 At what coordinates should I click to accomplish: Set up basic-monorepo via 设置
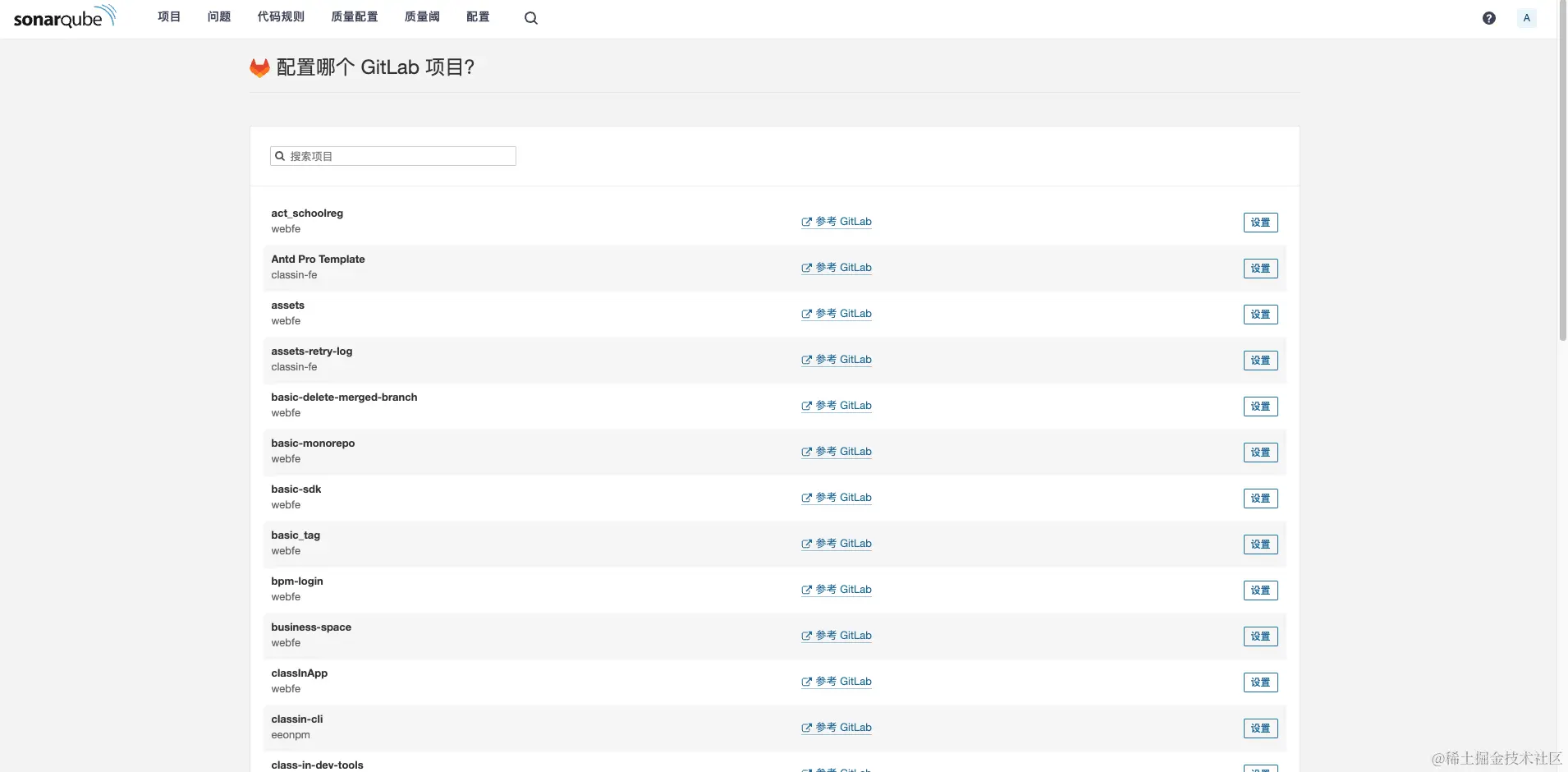[1260, 453]
